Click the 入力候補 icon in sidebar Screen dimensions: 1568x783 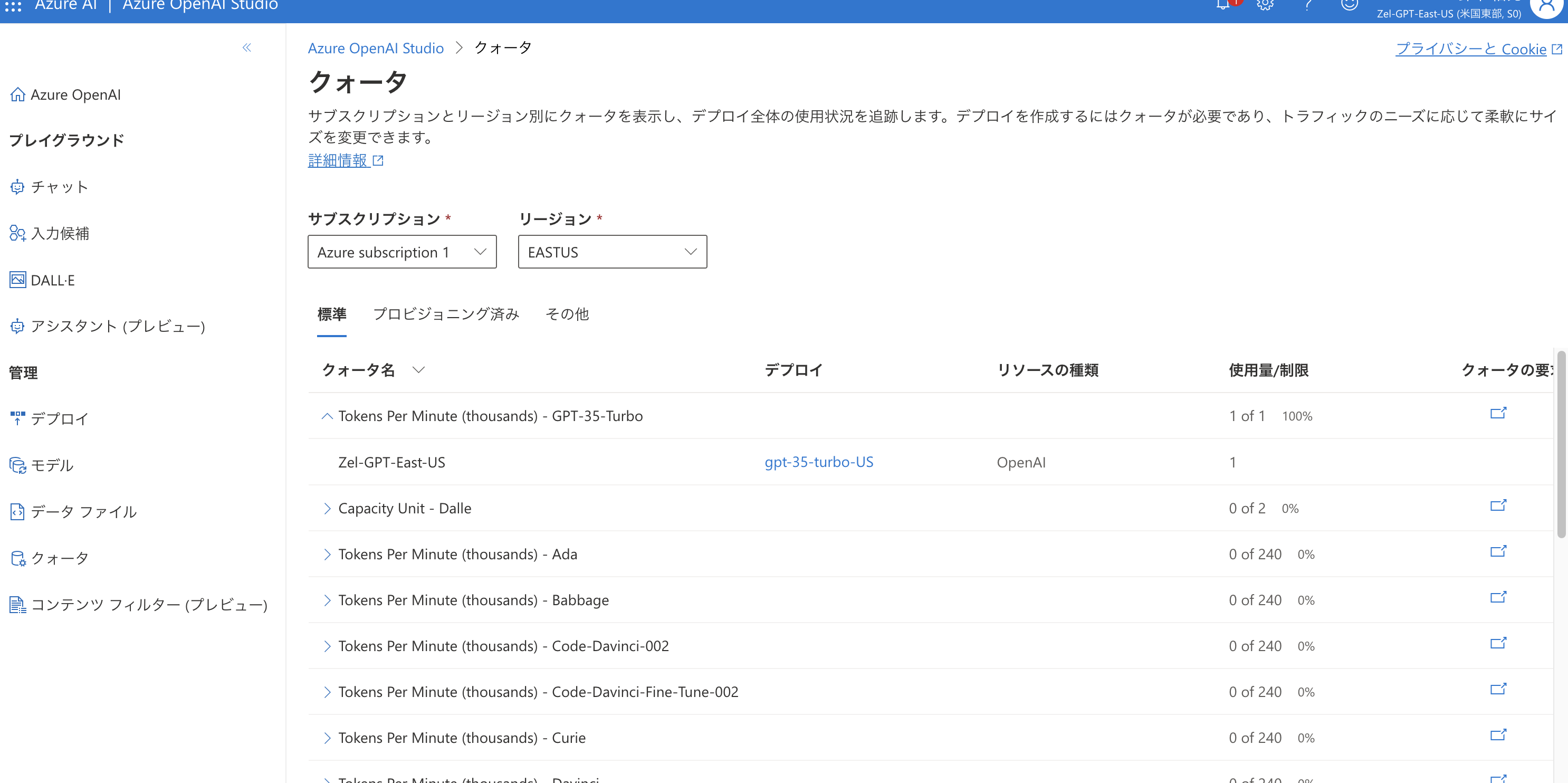(x=17, y=233)
